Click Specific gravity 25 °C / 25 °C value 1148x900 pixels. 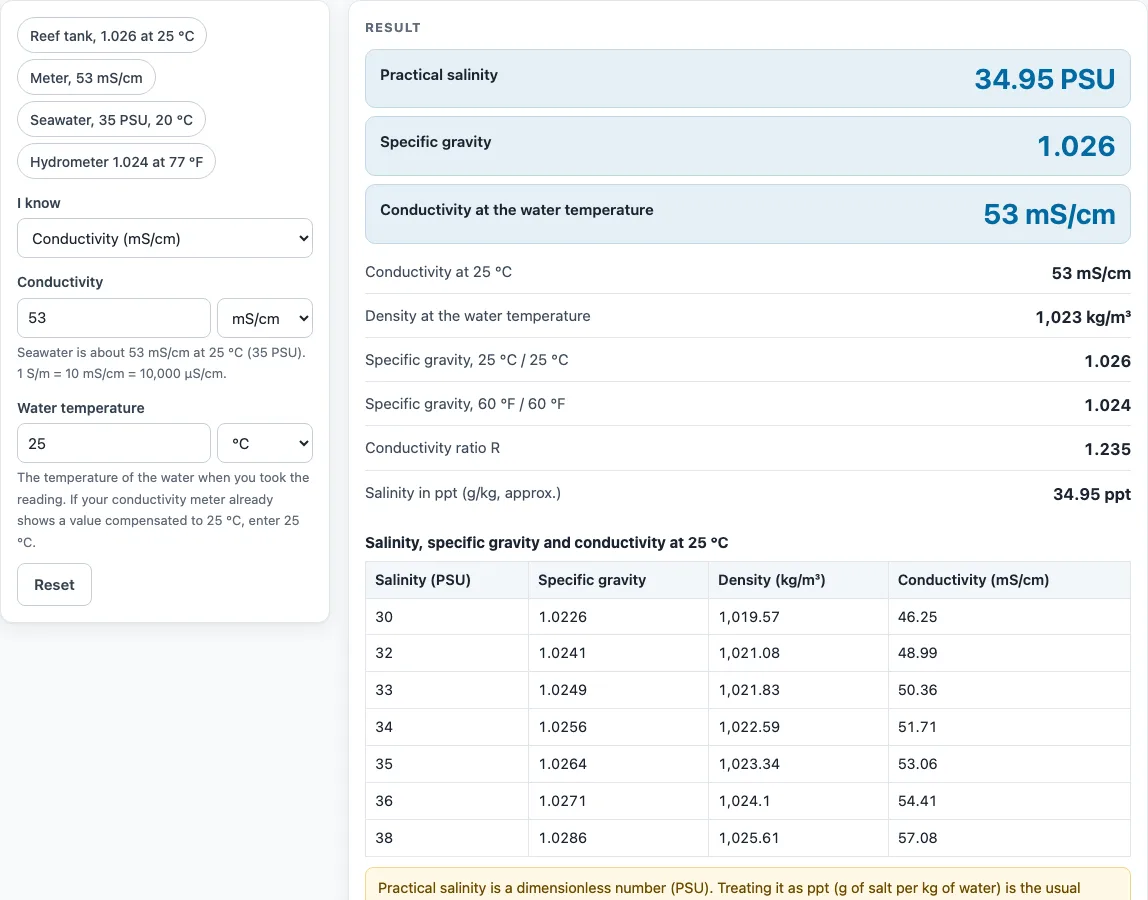click(1107, 361)
